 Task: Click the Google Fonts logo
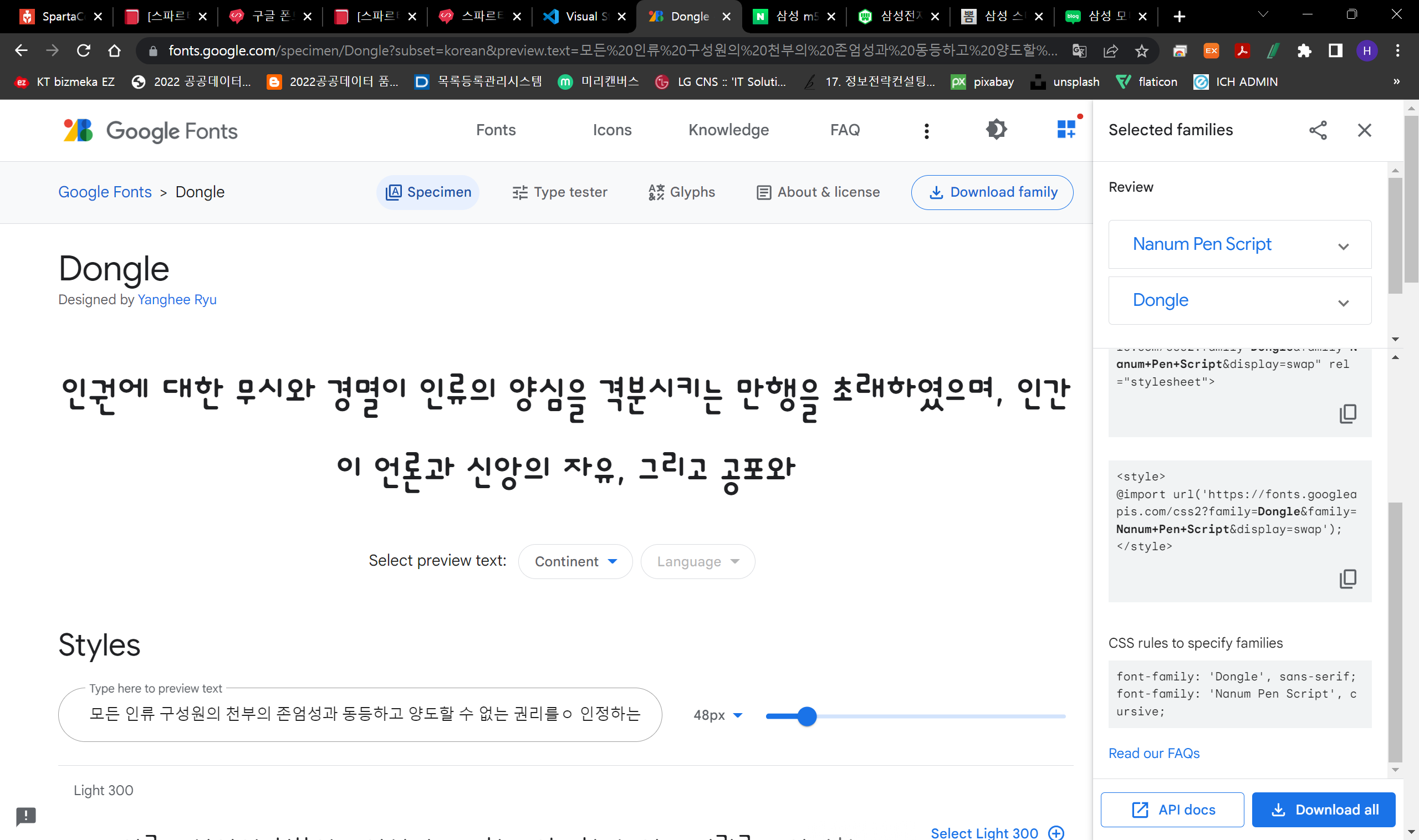click(x=151, y=131)
